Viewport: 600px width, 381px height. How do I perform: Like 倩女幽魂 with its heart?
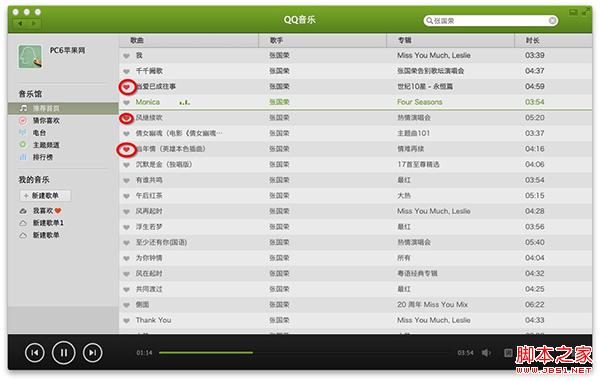pos(126,134)
